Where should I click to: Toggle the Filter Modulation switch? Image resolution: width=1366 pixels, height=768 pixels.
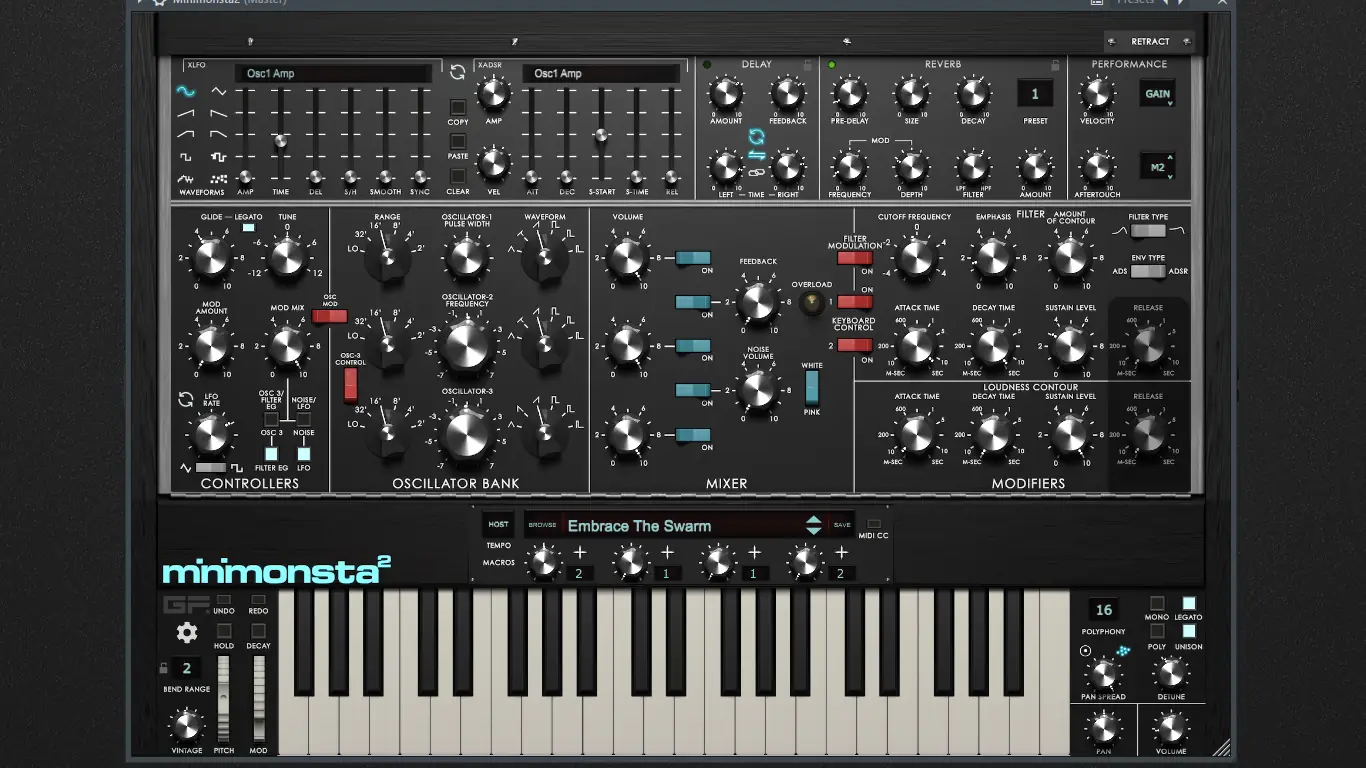click(x=855, y=258)
